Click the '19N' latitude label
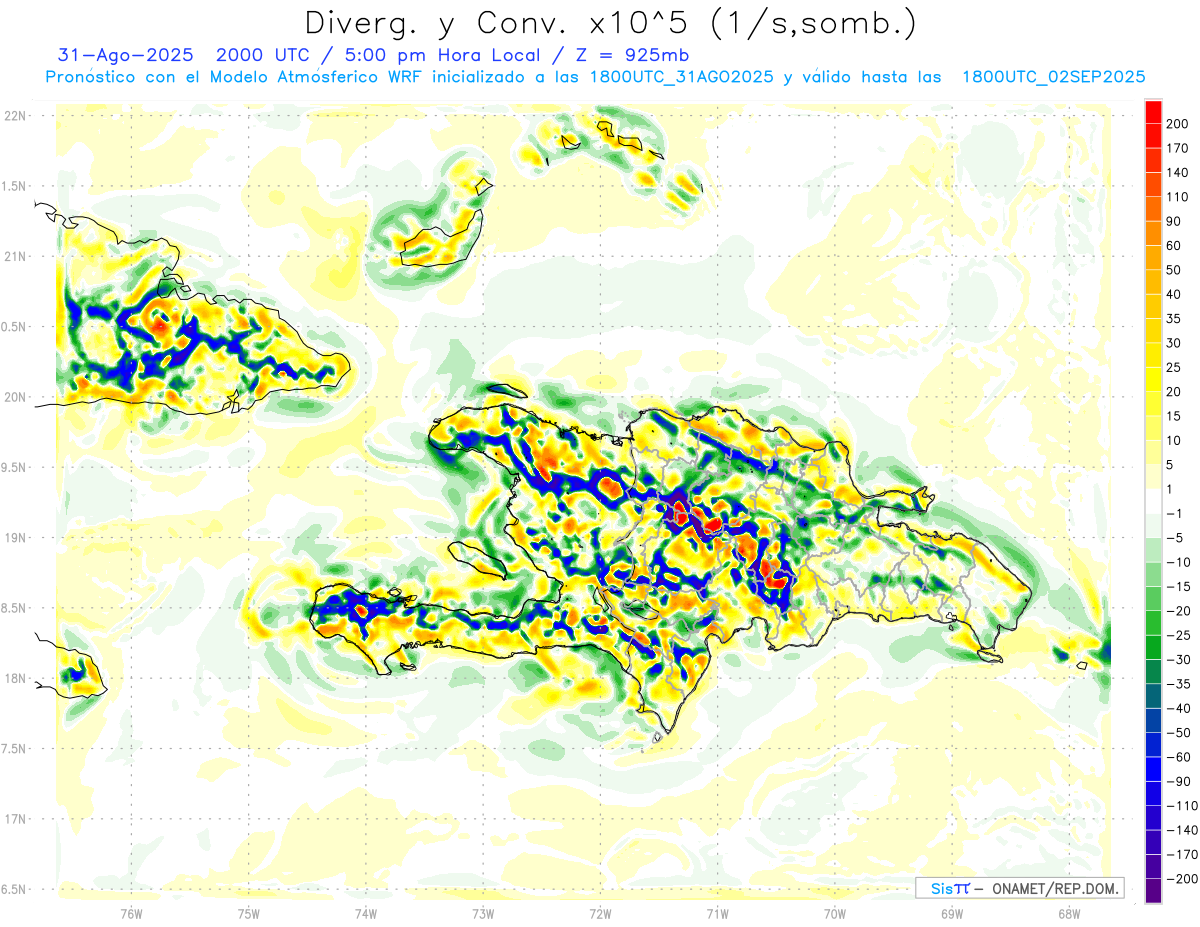Image resolution: width=1200 pixels, height=927 pixels. [16, 538]
